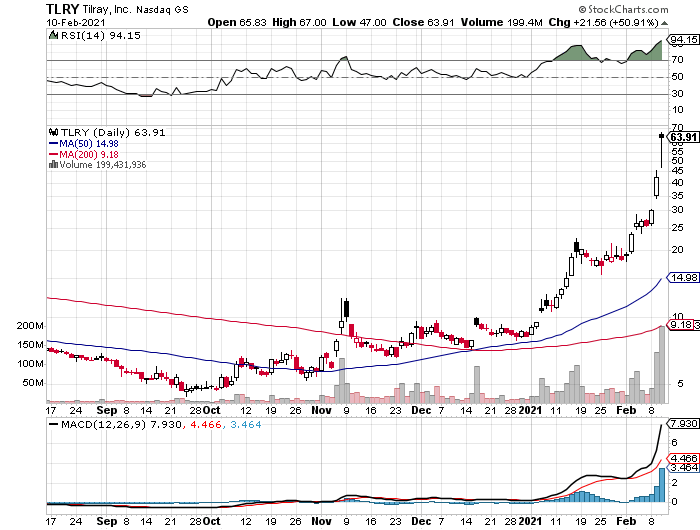Click the 'Chg +21.56 (+50.91%)' value

tap(603, 22)
